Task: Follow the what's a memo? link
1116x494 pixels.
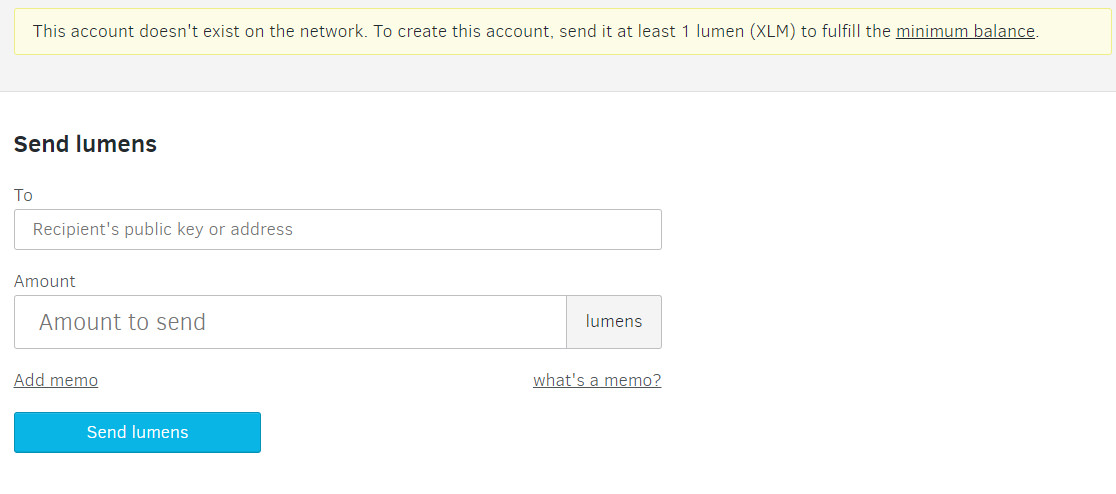Action: point(596,380)
